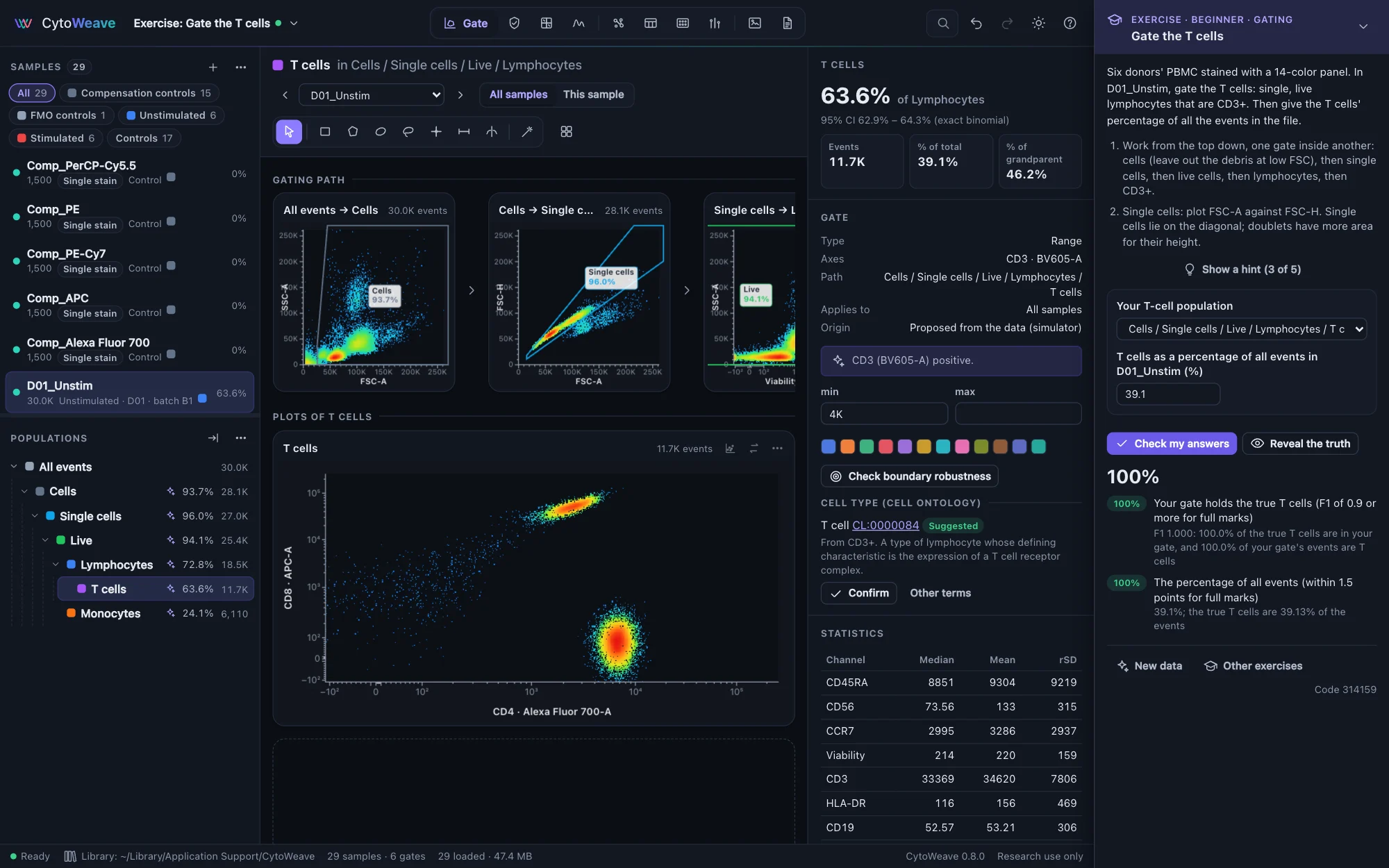Select the range gate tool
Viewport: 1389px width, 868px height.
click(464, 131)
